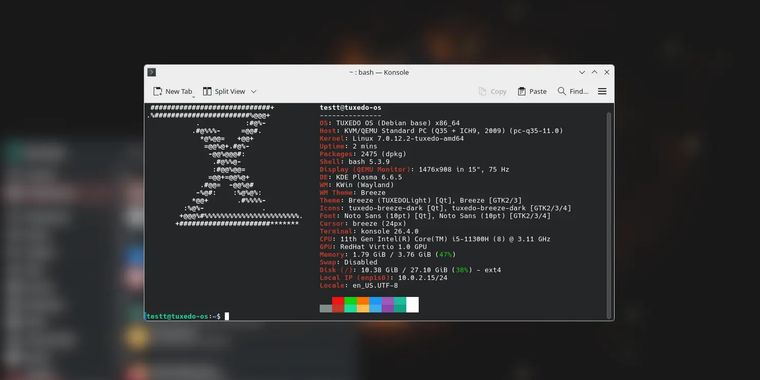Expand the Split View chevron menu
This screenshot has height=380, width=760.
coord(253,91)
